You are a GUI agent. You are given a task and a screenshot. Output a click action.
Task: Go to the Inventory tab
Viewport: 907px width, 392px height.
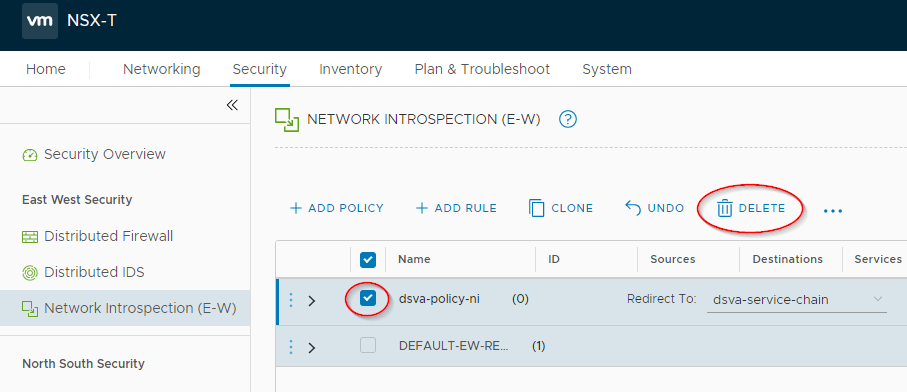click(351, 69)
